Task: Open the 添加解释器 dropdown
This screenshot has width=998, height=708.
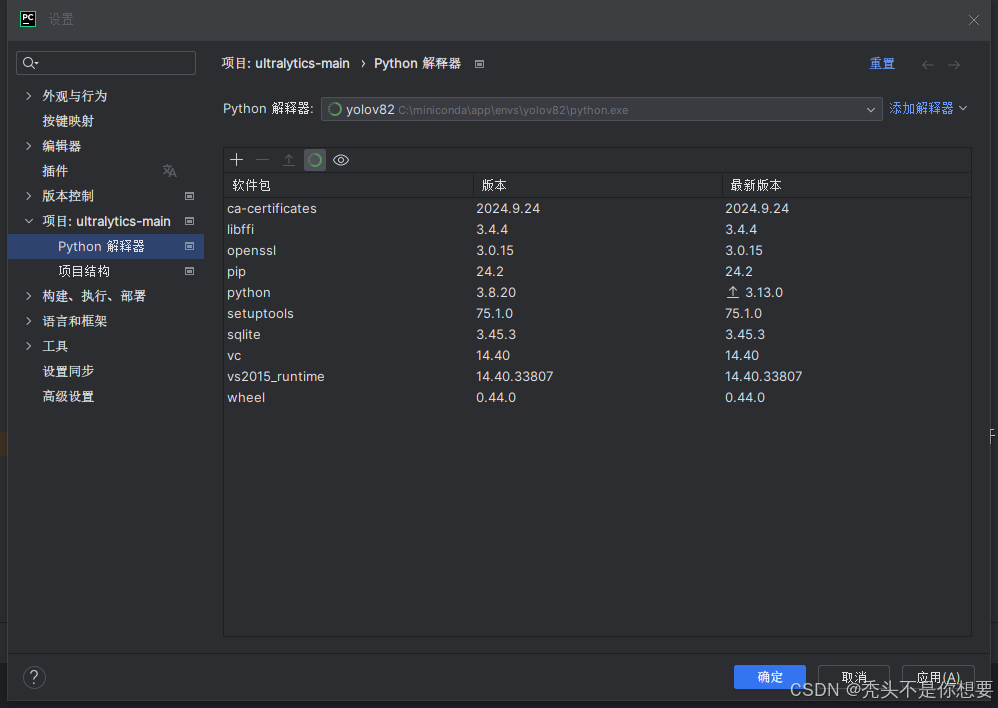Action: (928, 108)
